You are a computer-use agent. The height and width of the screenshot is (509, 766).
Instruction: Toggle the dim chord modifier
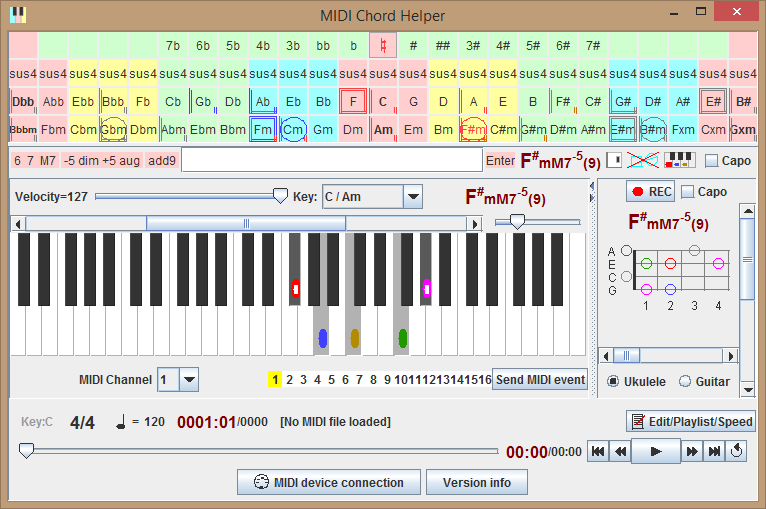pos(89,161)
